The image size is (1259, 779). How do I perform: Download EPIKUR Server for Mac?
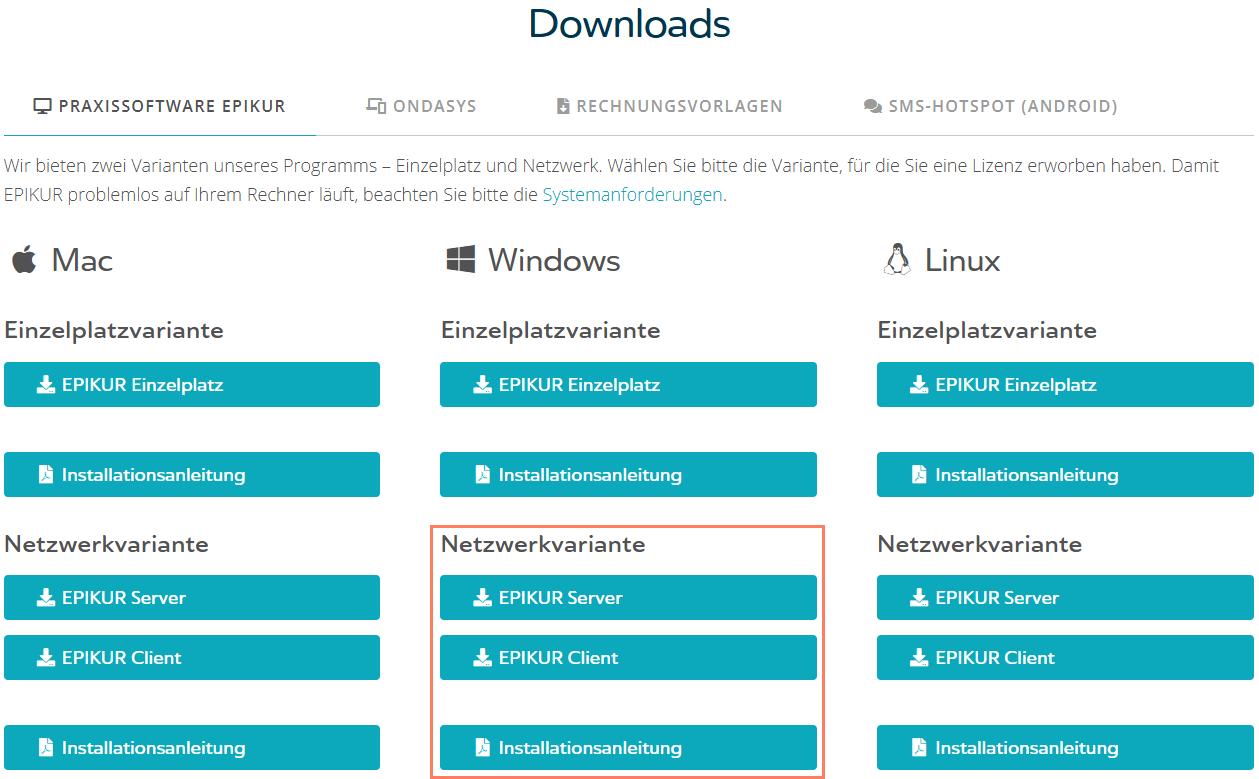tap(192, 598)
